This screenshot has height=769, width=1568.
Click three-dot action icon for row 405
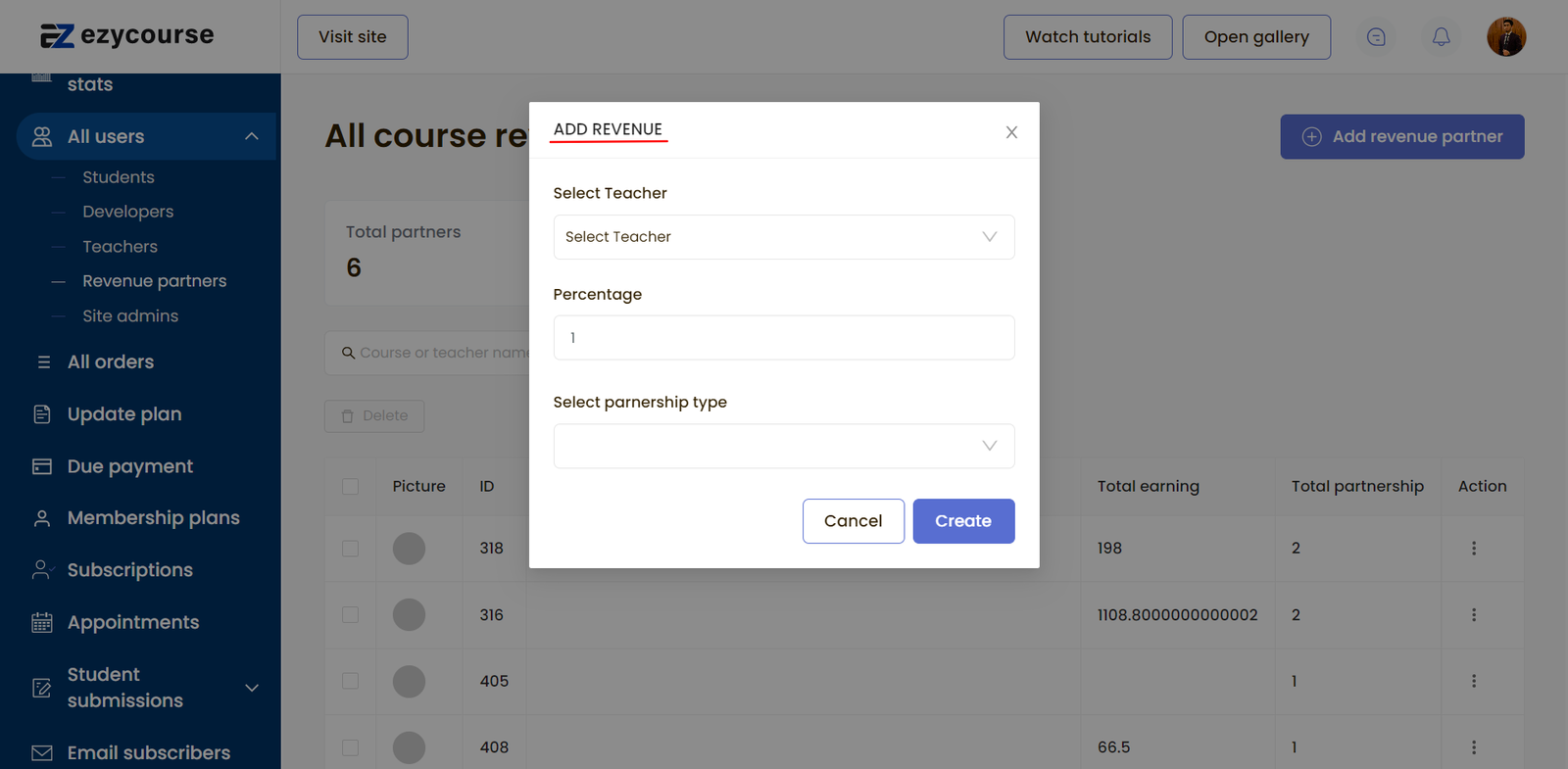pyautogui.click(x=1473, y=681)
